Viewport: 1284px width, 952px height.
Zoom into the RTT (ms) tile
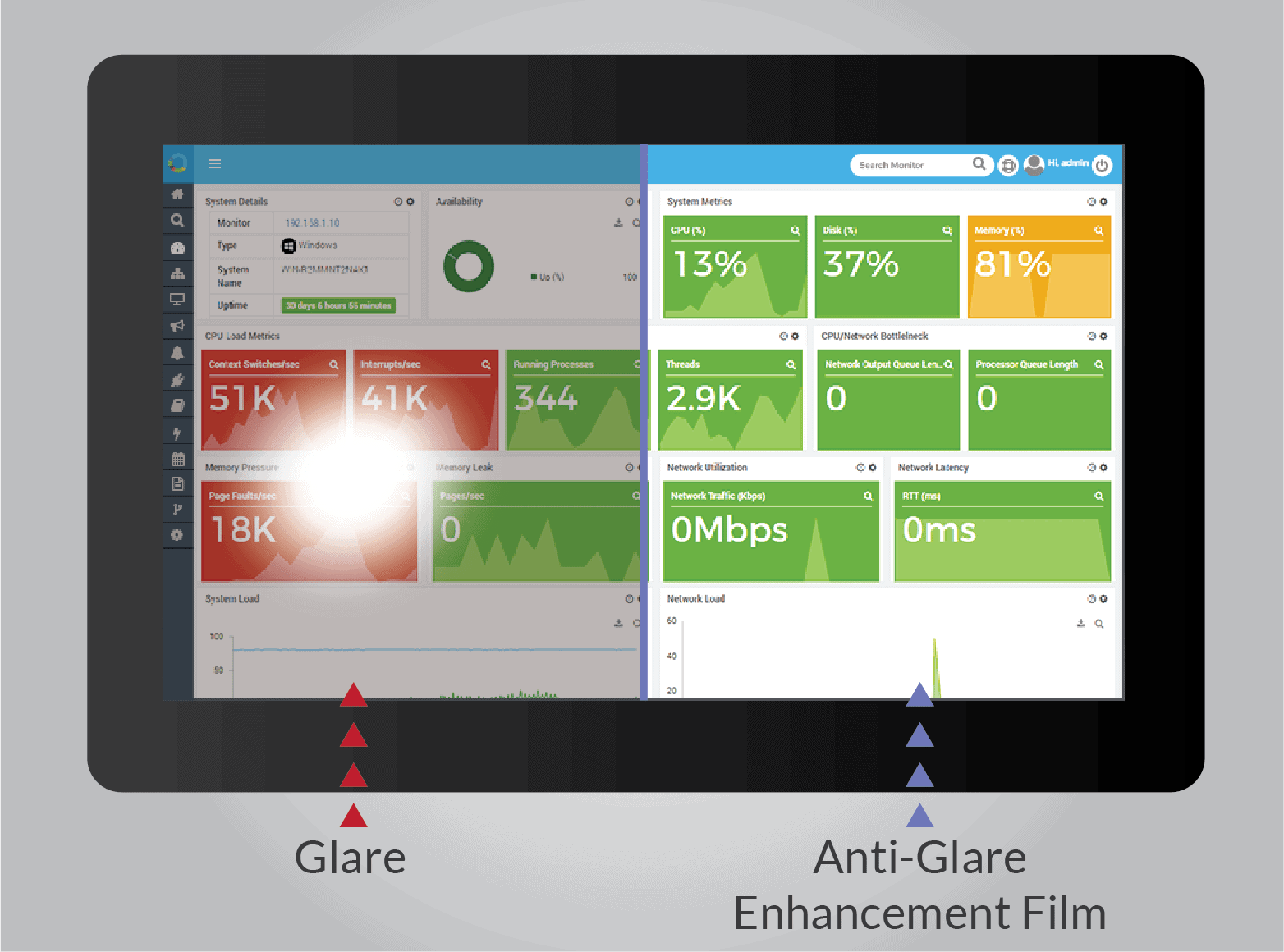[1098, 497]
